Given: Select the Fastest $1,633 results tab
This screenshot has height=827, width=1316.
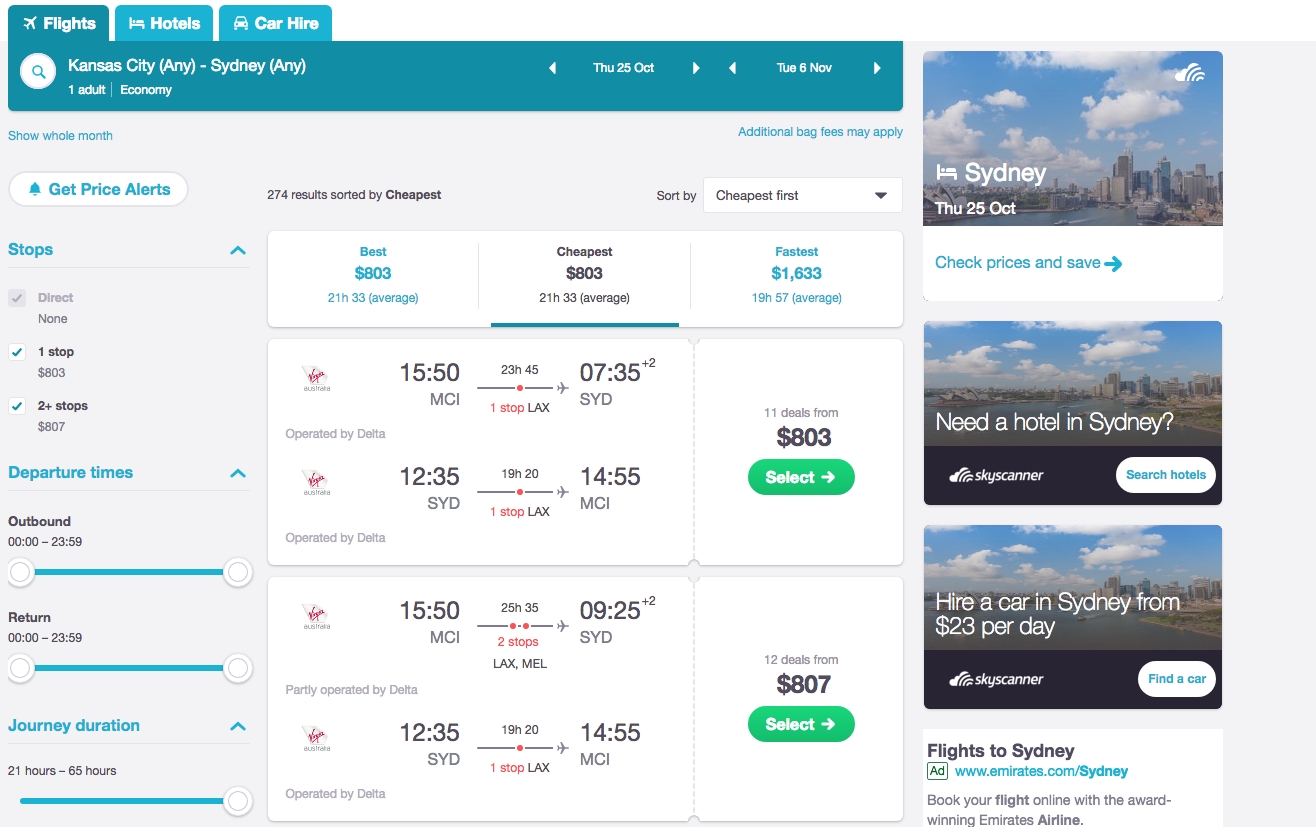Looking at the screenshot, I should 796,274.
